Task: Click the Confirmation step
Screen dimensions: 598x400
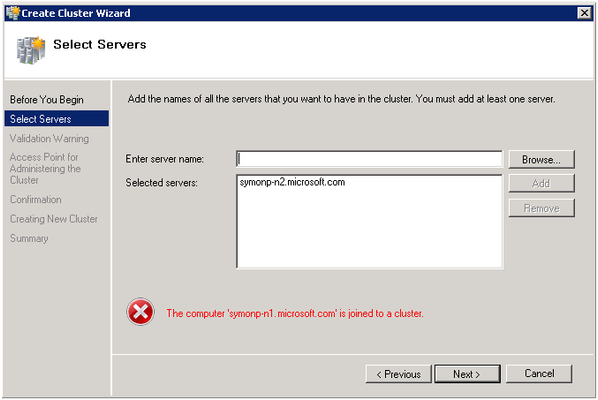Action: coord(35,199)
